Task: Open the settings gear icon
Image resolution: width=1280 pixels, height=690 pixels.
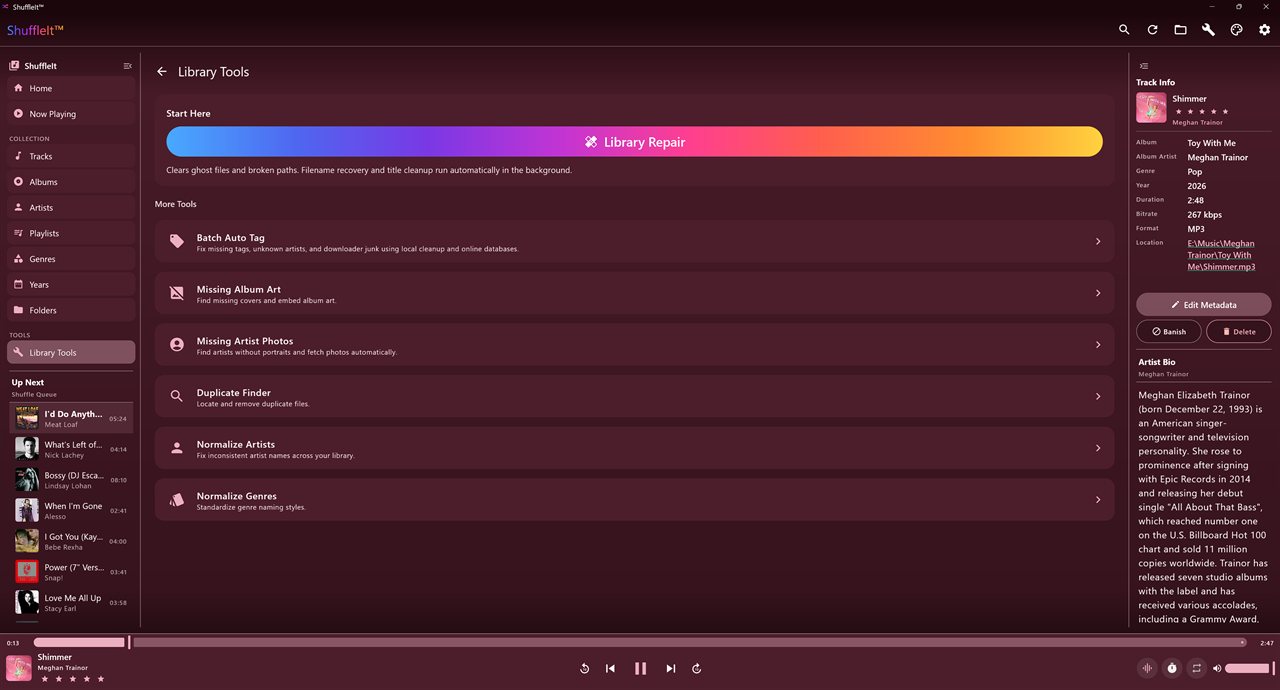Action: pyautogui.click(x=1264, y=30)
